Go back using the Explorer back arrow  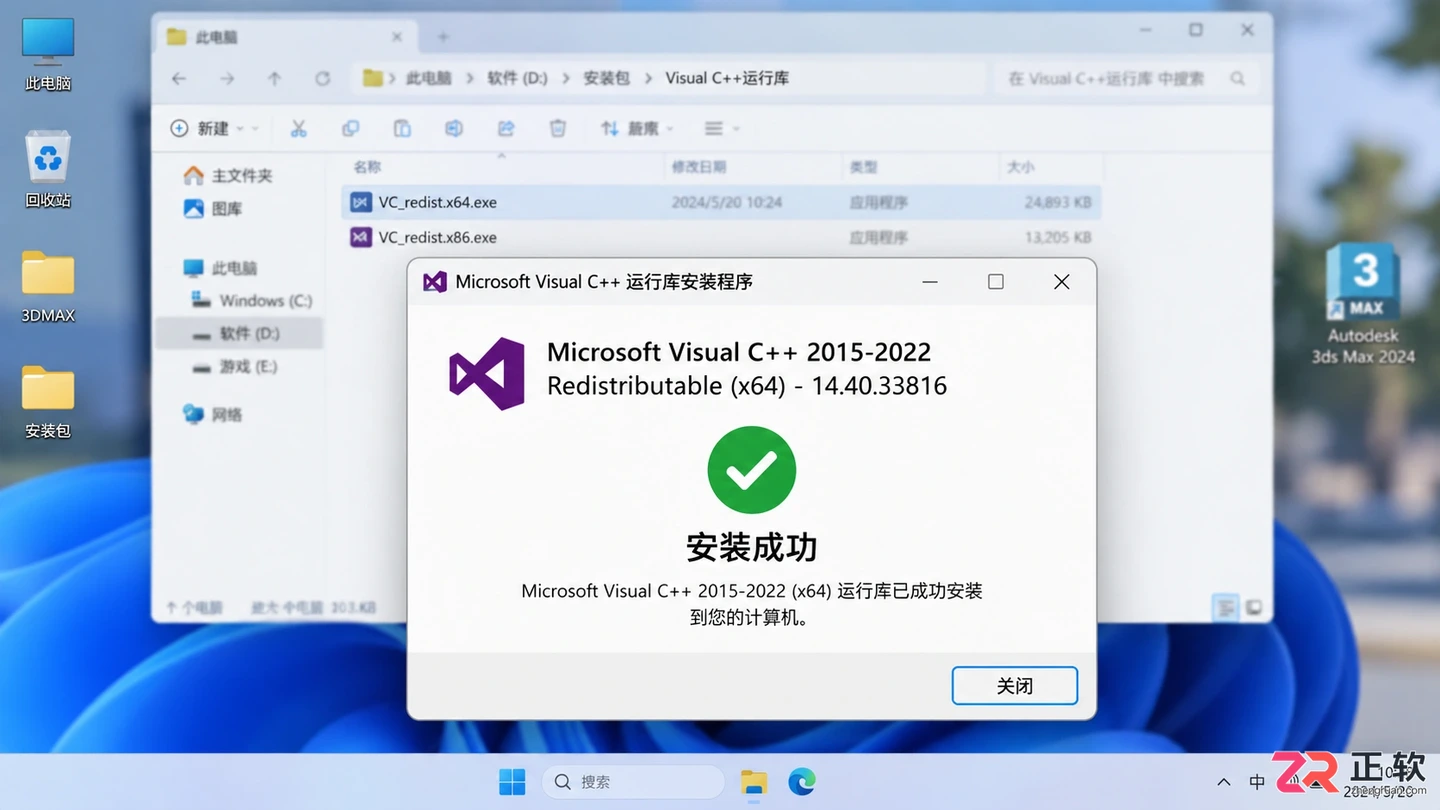(x=179, y=78)
